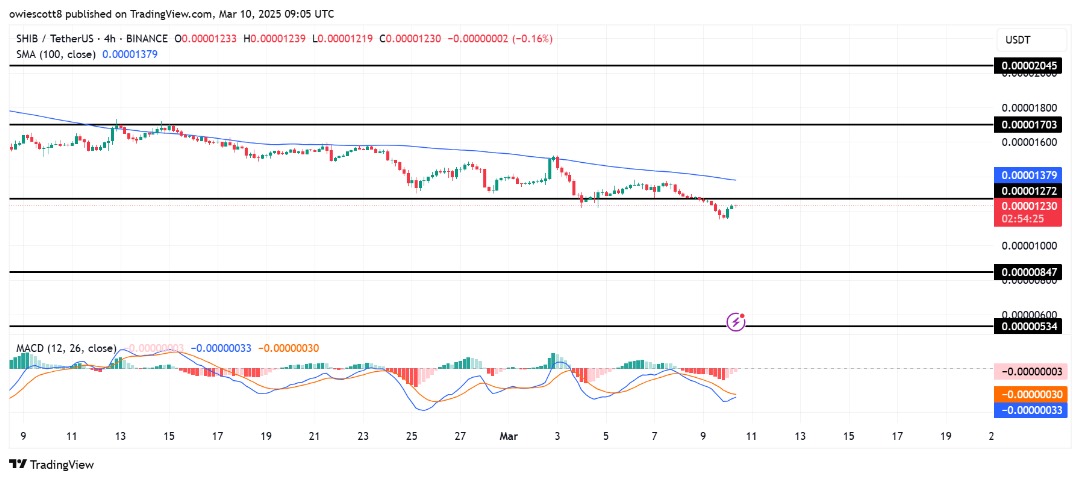Click the publisher text owiescott8 at top
1080x480 pixels.
pyautogui.click(x=34, y=12)
